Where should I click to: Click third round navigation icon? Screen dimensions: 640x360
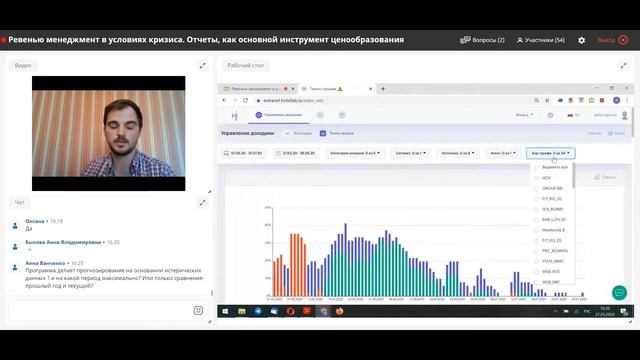coord(342,115)
